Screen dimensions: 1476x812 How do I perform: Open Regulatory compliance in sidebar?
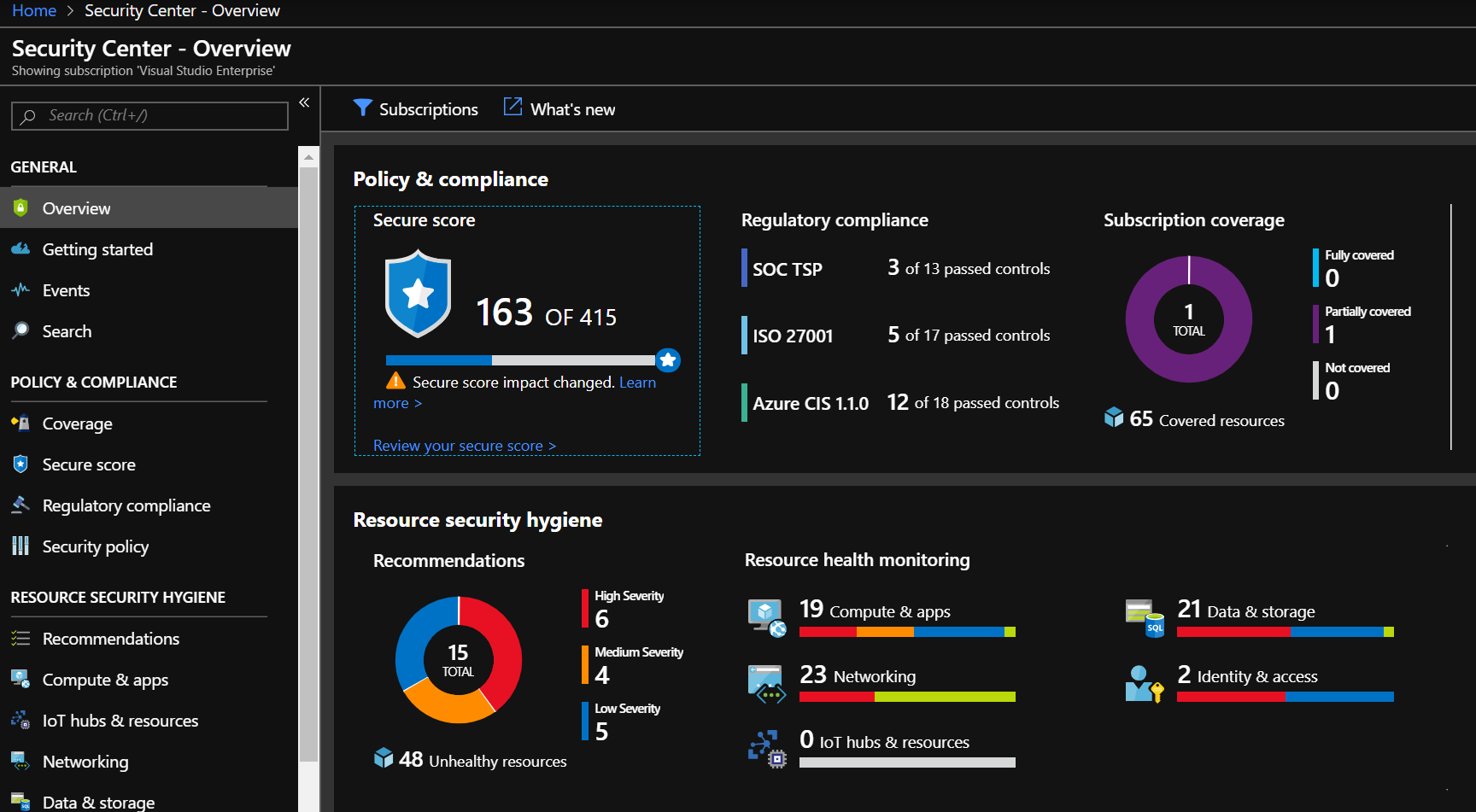(126, 505)
